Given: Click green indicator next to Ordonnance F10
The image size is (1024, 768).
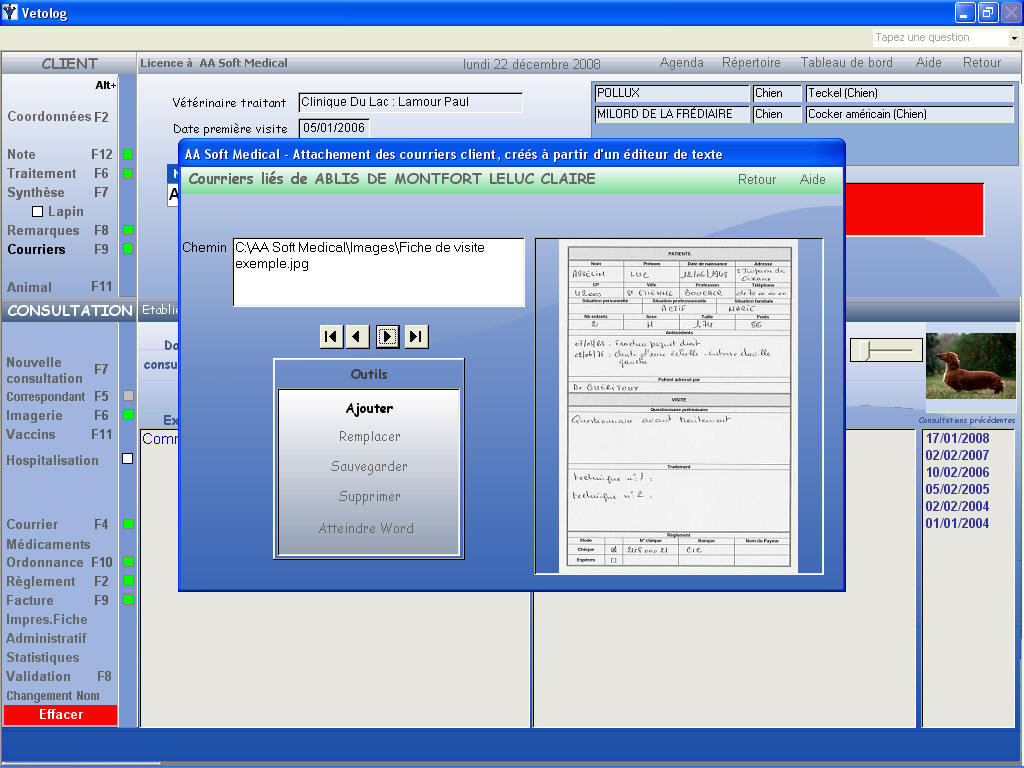Looking at the screenshot, I should 128,562.
